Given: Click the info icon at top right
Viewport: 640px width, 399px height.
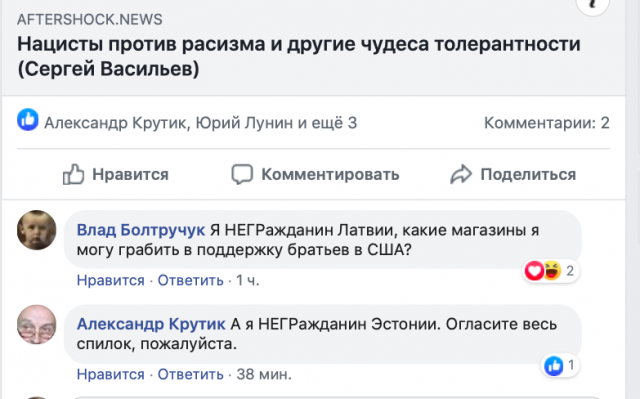Looking at the screenshot, I should point(592,4).
